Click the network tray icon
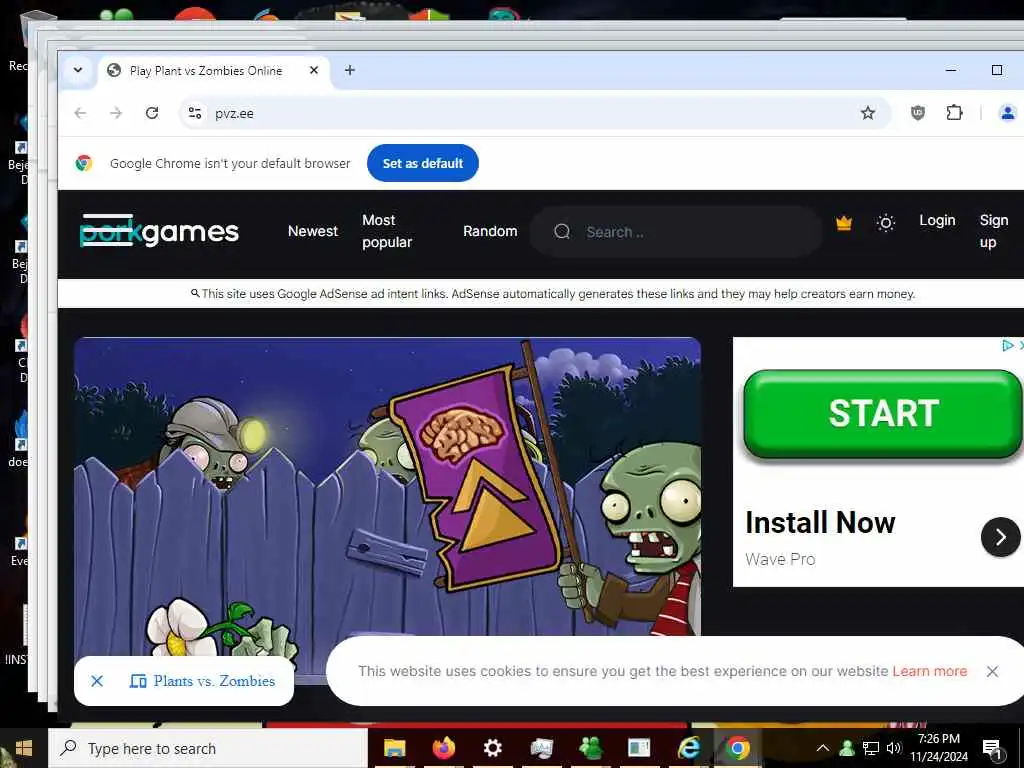The width and height of the screenshot is (1024, 768). (871, 748)
